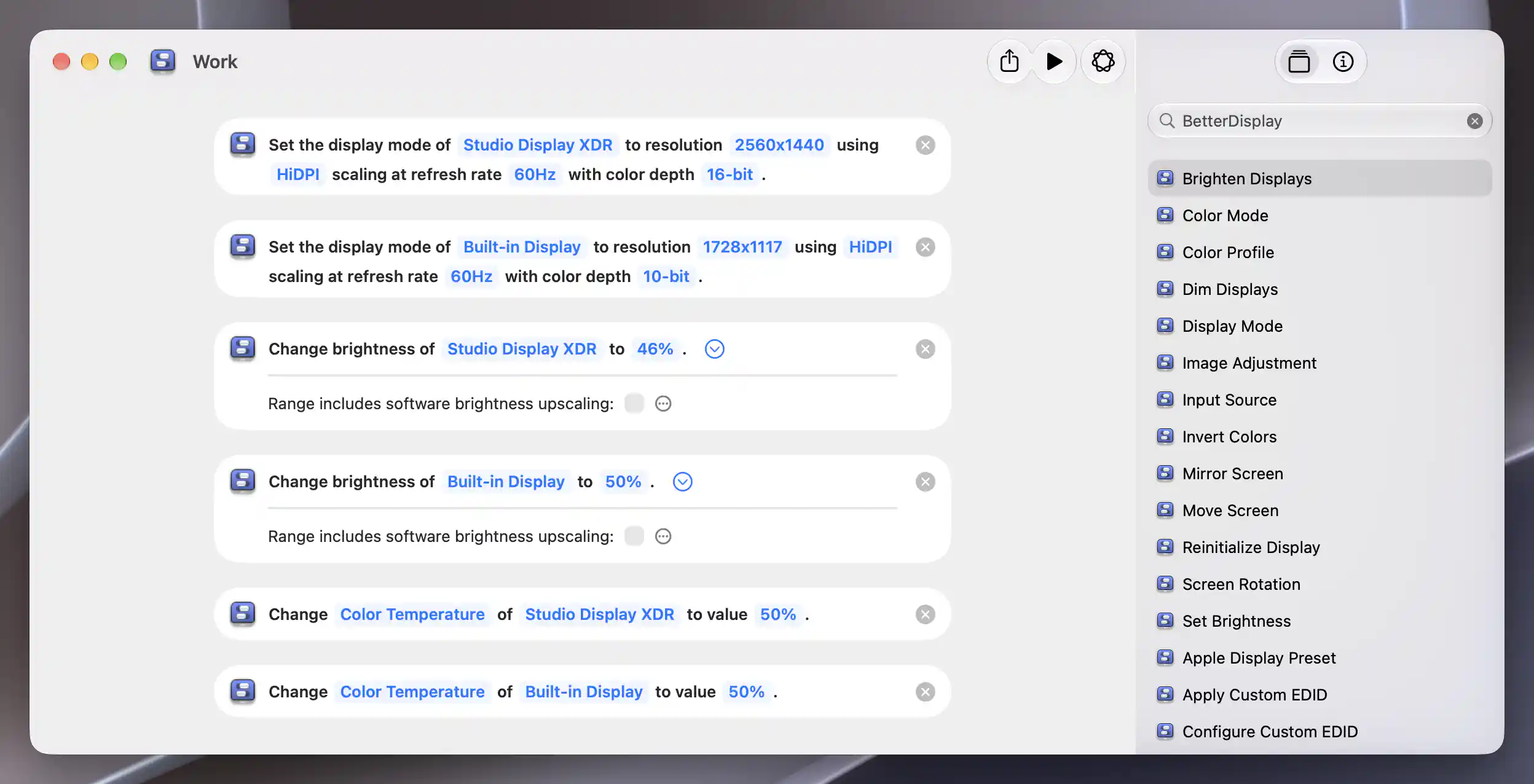This screenshot has width=1534, height=784.
Task: Click the Reinitialize Display action icon
Action: coord(1165,547)
